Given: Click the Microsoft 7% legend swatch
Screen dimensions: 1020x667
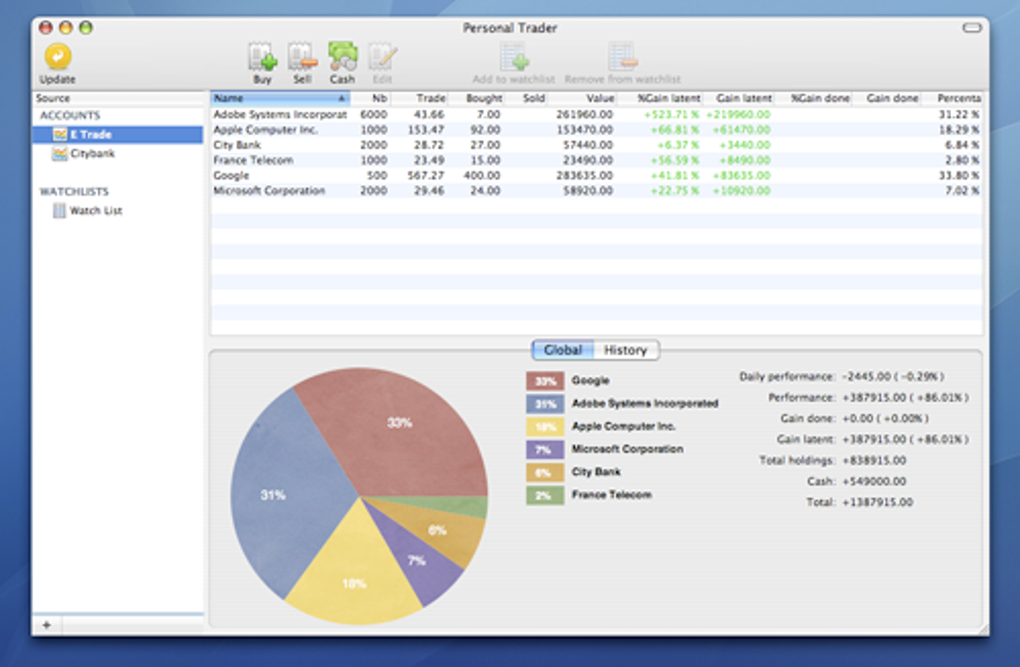Looking at the screenshot, I should 545,450.
